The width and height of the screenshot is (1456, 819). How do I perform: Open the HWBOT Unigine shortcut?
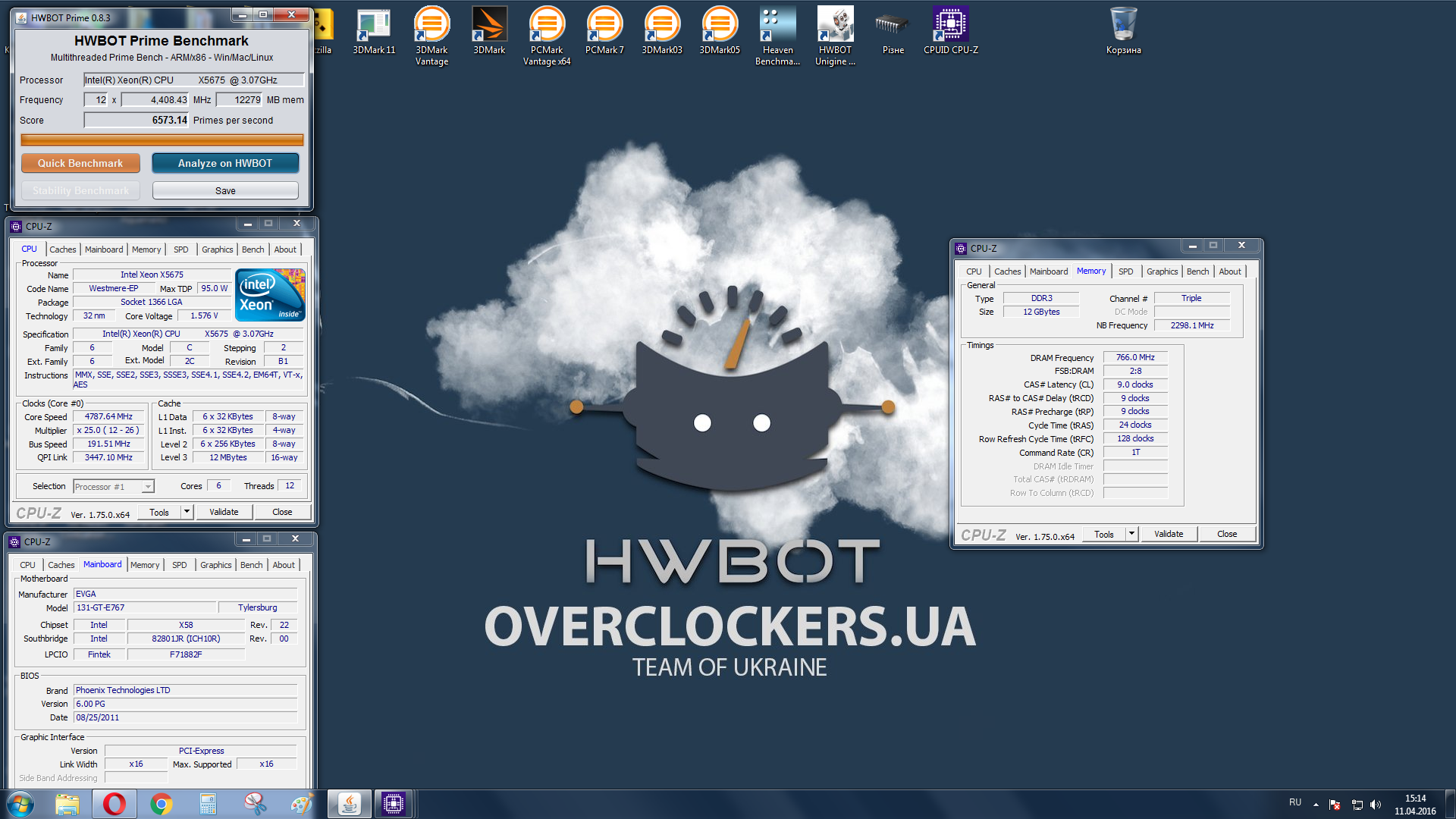point(835,36)
